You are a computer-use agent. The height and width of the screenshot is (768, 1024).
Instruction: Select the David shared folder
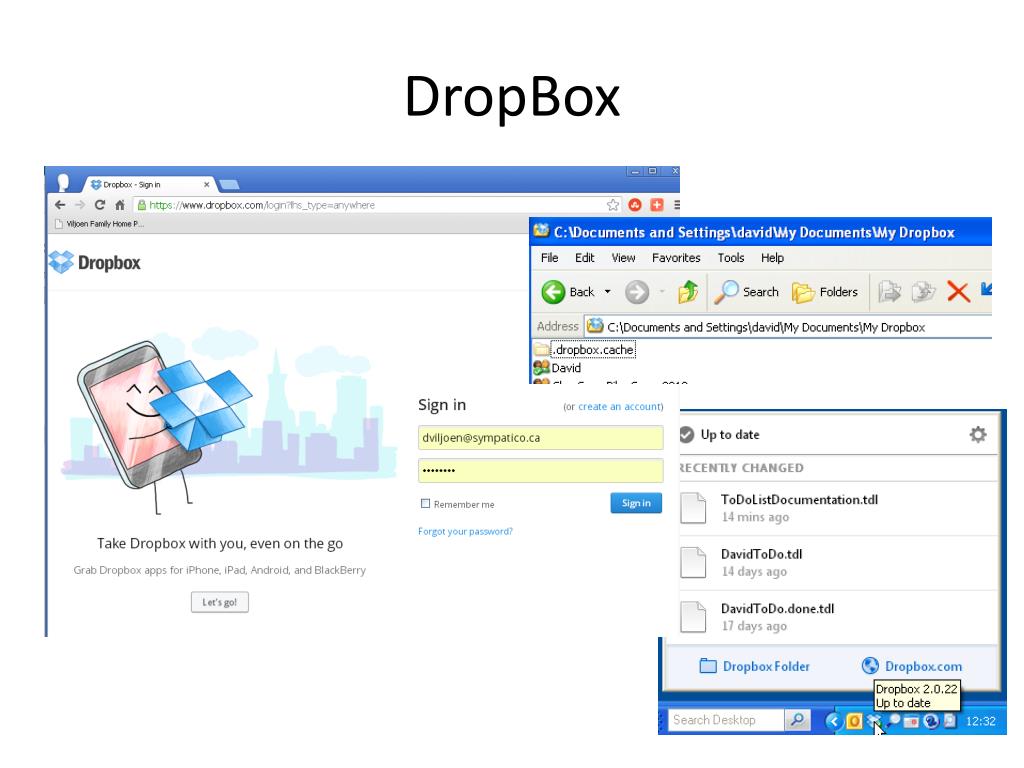click(557, 368)
